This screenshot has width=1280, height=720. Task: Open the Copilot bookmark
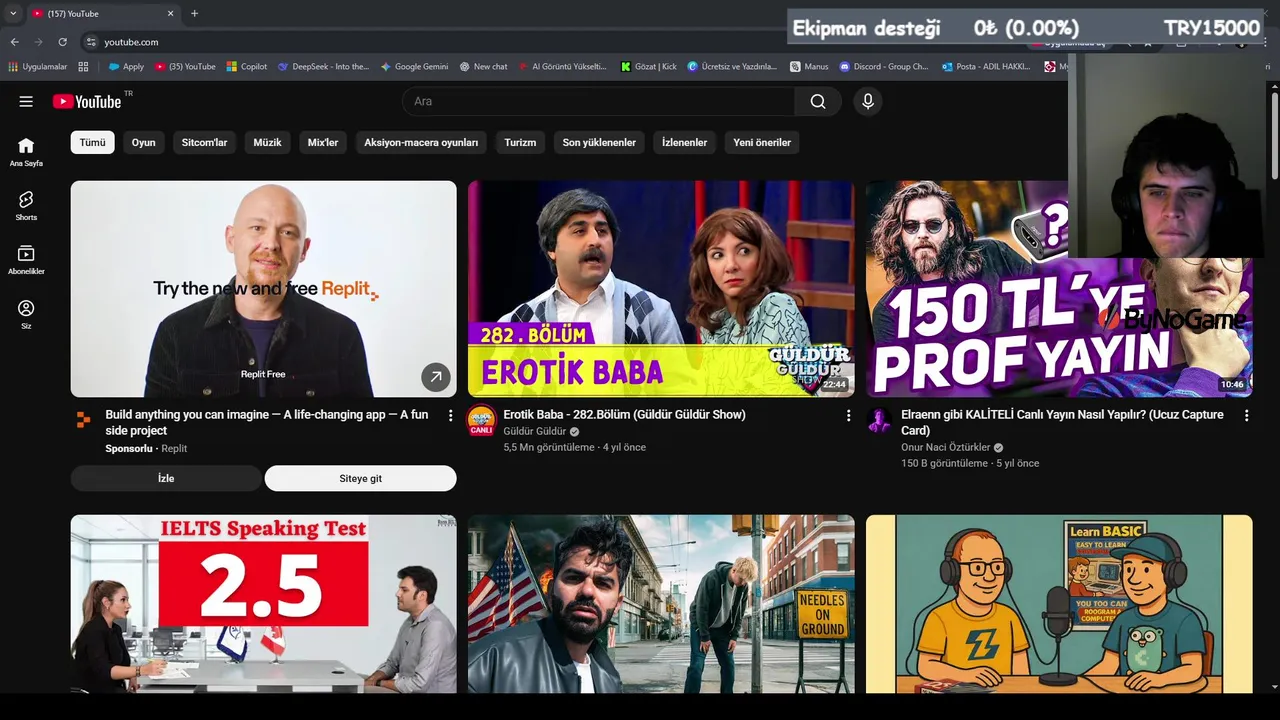pos(246,66)
